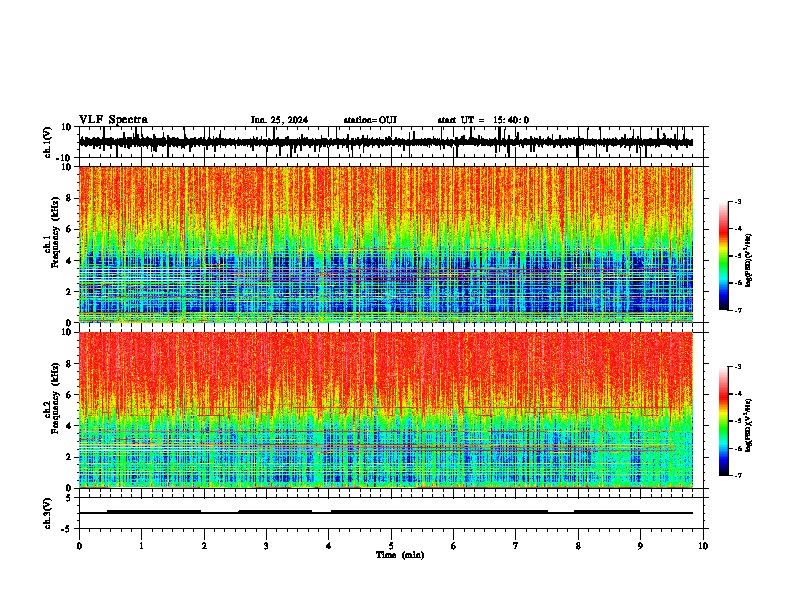Click the "ch.1(V)" waveform axis label

48,142
